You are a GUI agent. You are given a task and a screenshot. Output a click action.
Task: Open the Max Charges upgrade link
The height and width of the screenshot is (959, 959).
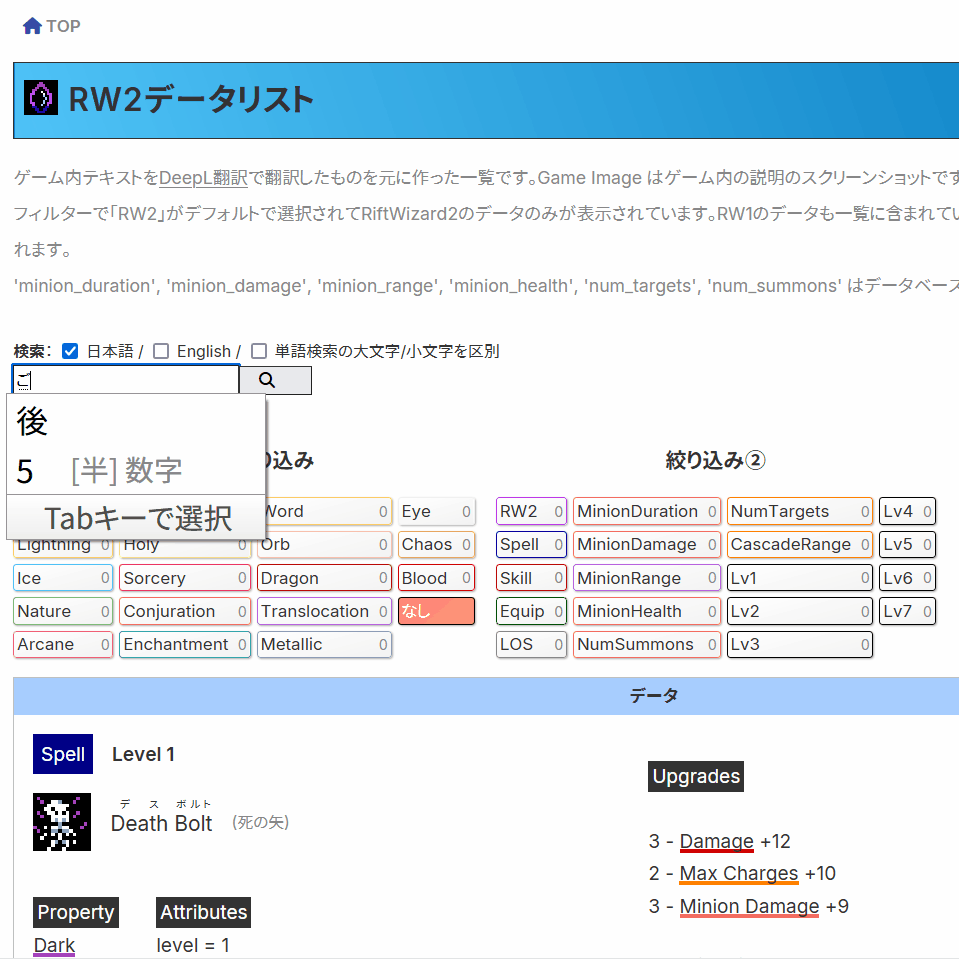[738, 873]
